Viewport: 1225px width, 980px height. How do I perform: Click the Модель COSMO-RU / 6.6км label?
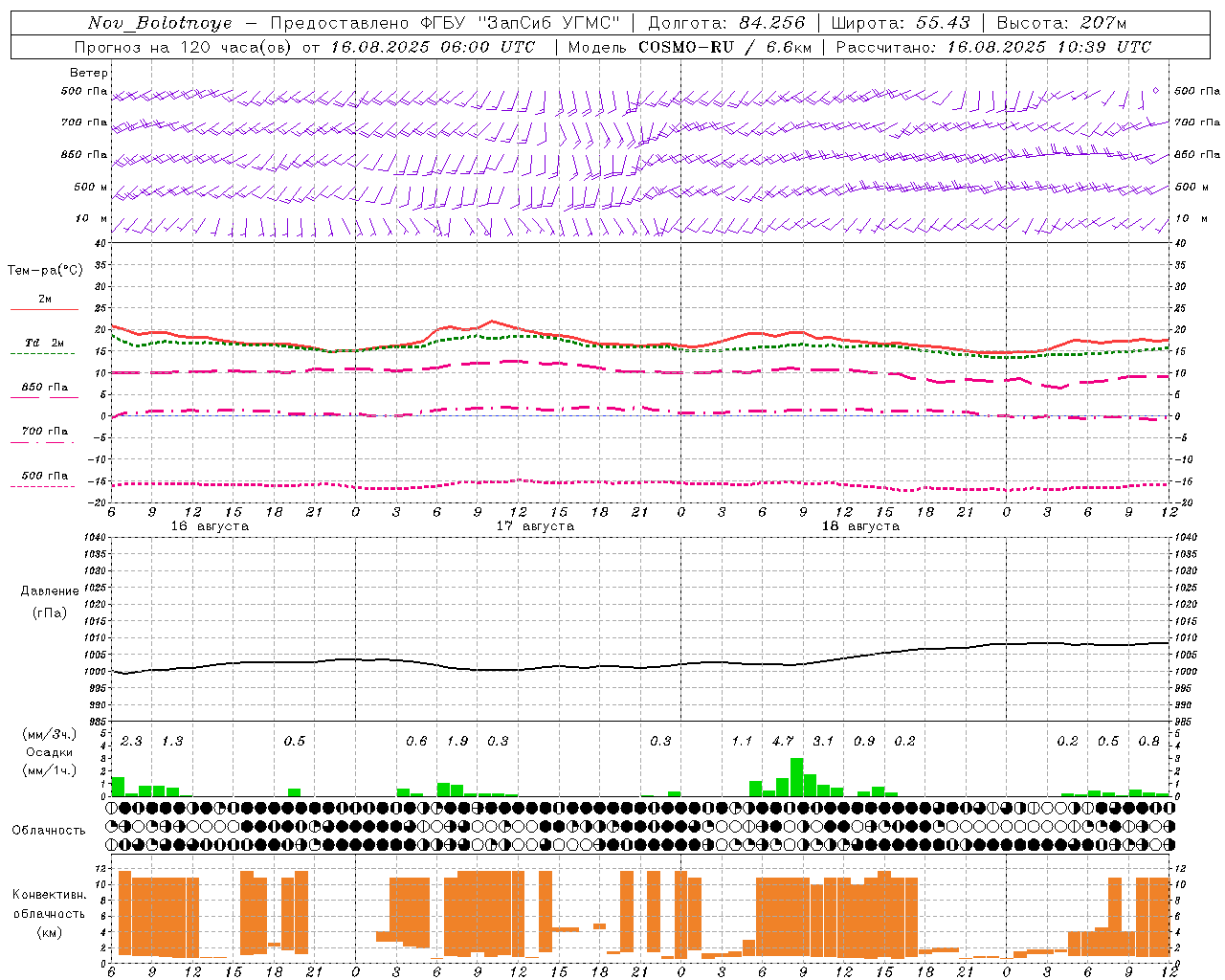point(689,47)
